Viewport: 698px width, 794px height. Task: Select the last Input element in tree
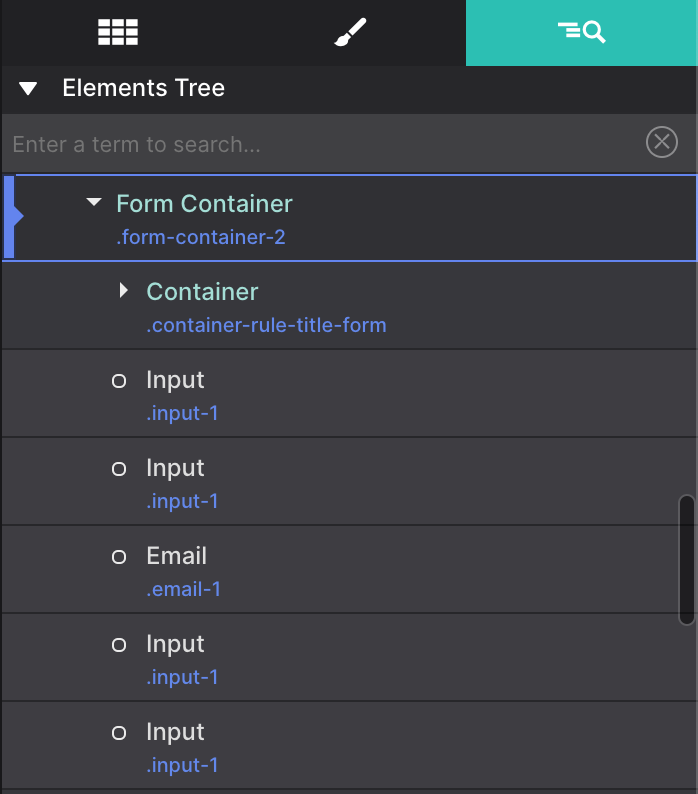350,745
